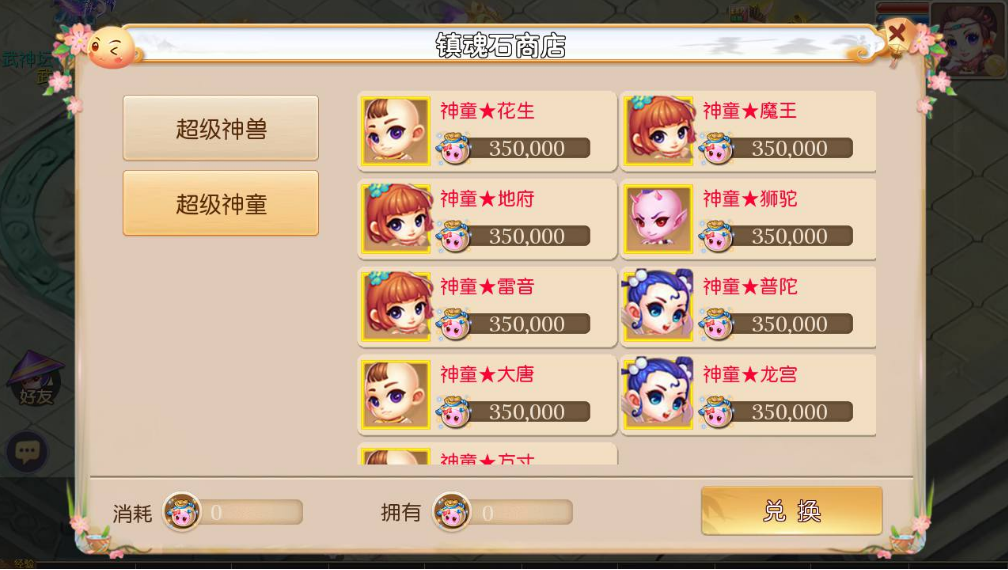Image resolution: width=1008 pixels, height=570 pixels.
Task: Click the 神童★地府 avatar icon
Action: coord(395,219)
